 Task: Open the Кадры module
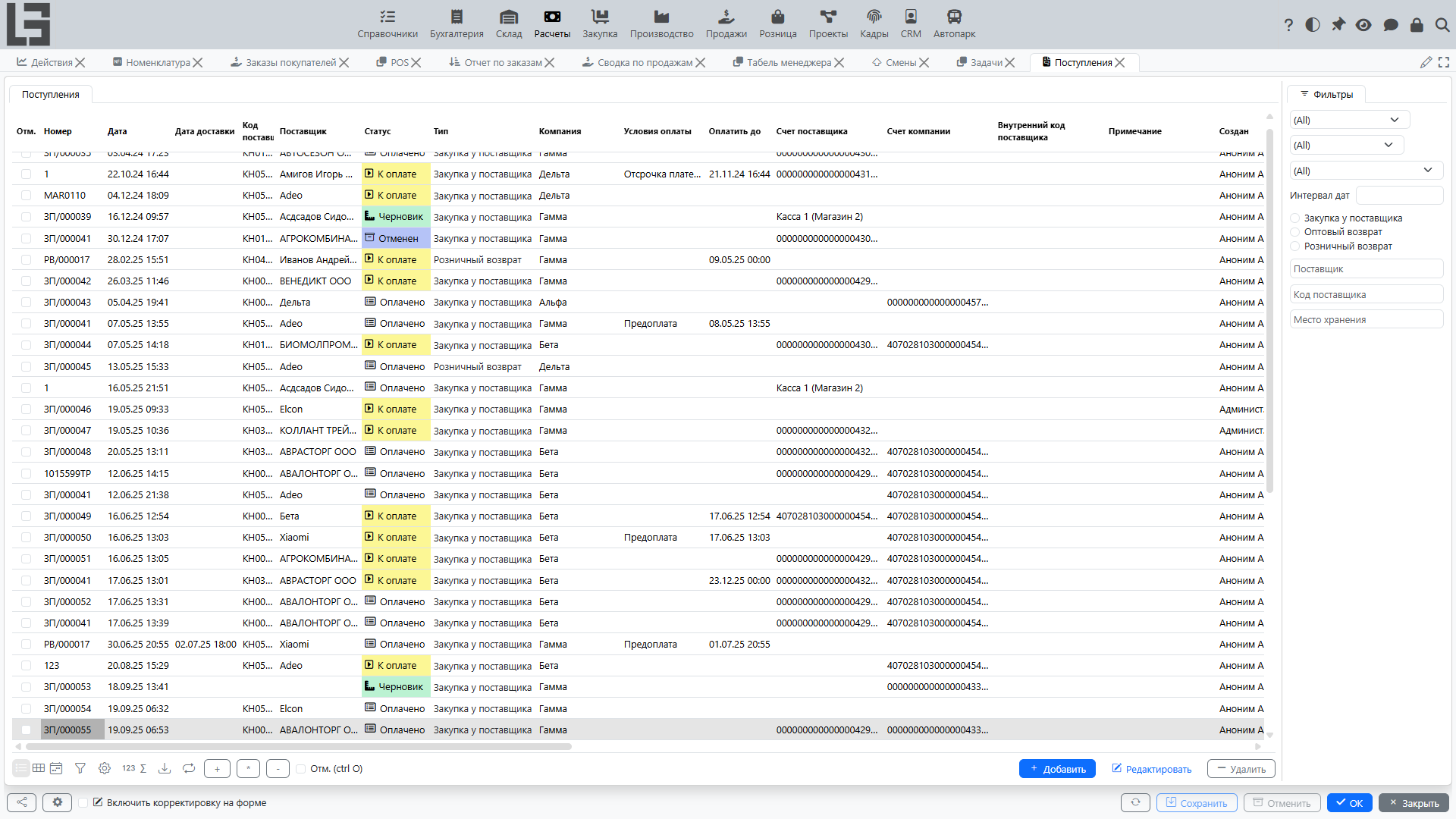point(874,24)
